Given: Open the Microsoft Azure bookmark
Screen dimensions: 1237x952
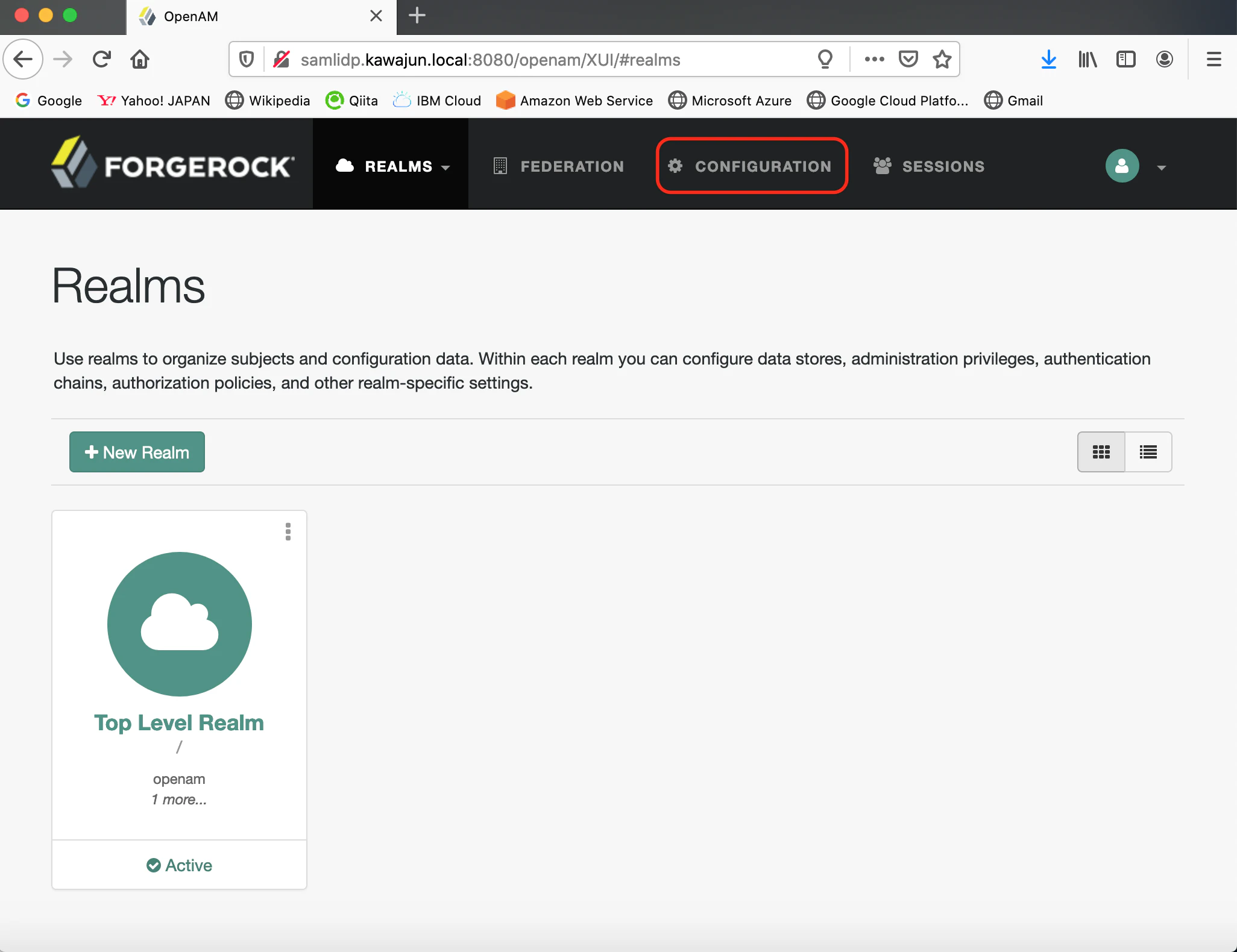Looking at the screenshot, I should click(x=729, y=101).
